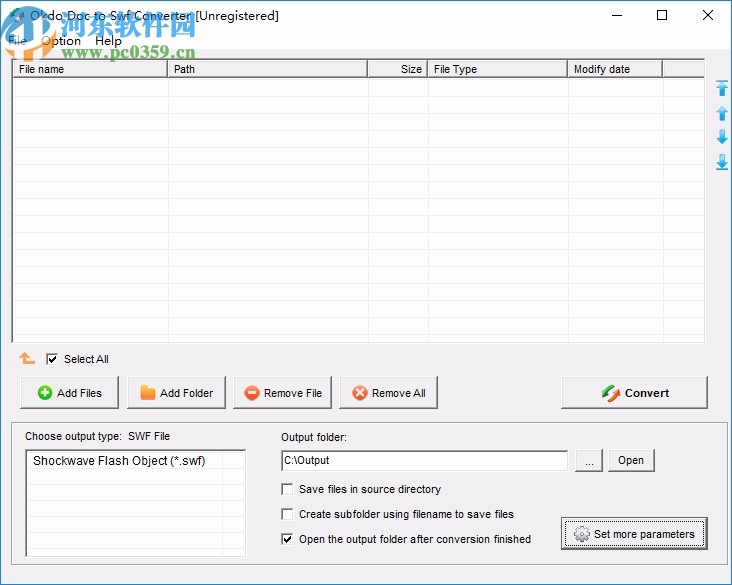Enable Save files in source directory
The height and width of the screenshot is (585, 732).
pos(287,489)
